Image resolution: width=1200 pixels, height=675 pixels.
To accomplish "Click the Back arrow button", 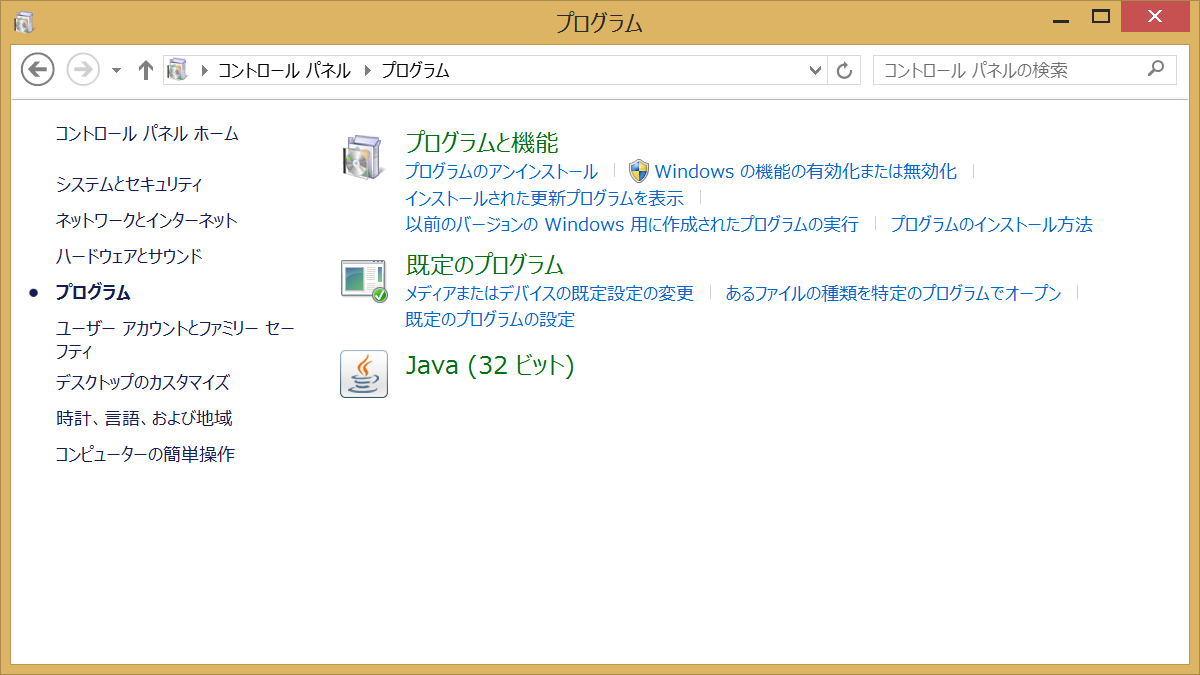I will pyautogui.click(x=38, y=70).
